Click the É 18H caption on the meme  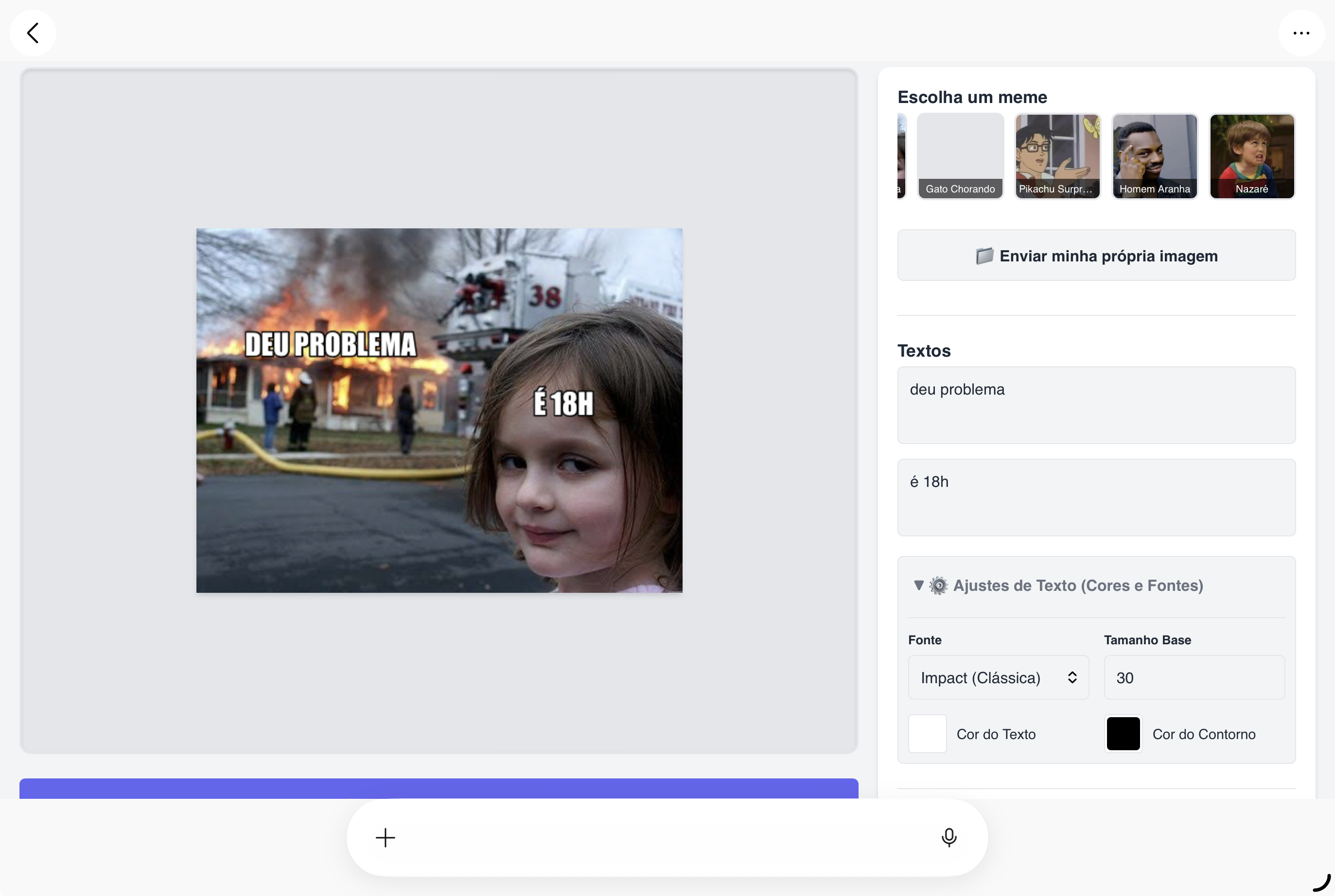pyautogui.click(x=563, y=403)
